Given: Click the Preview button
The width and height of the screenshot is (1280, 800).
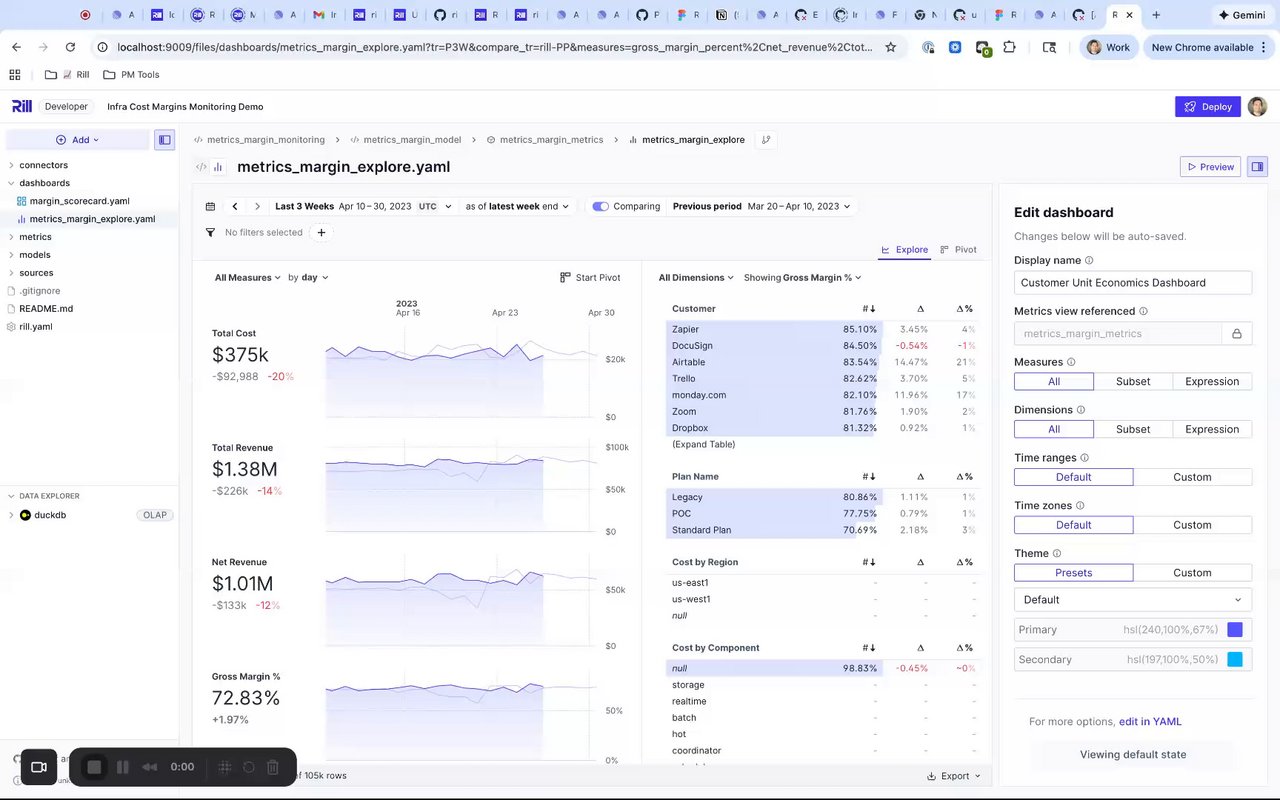Looking at the screenshot, I should click(x=1210, y=167).
